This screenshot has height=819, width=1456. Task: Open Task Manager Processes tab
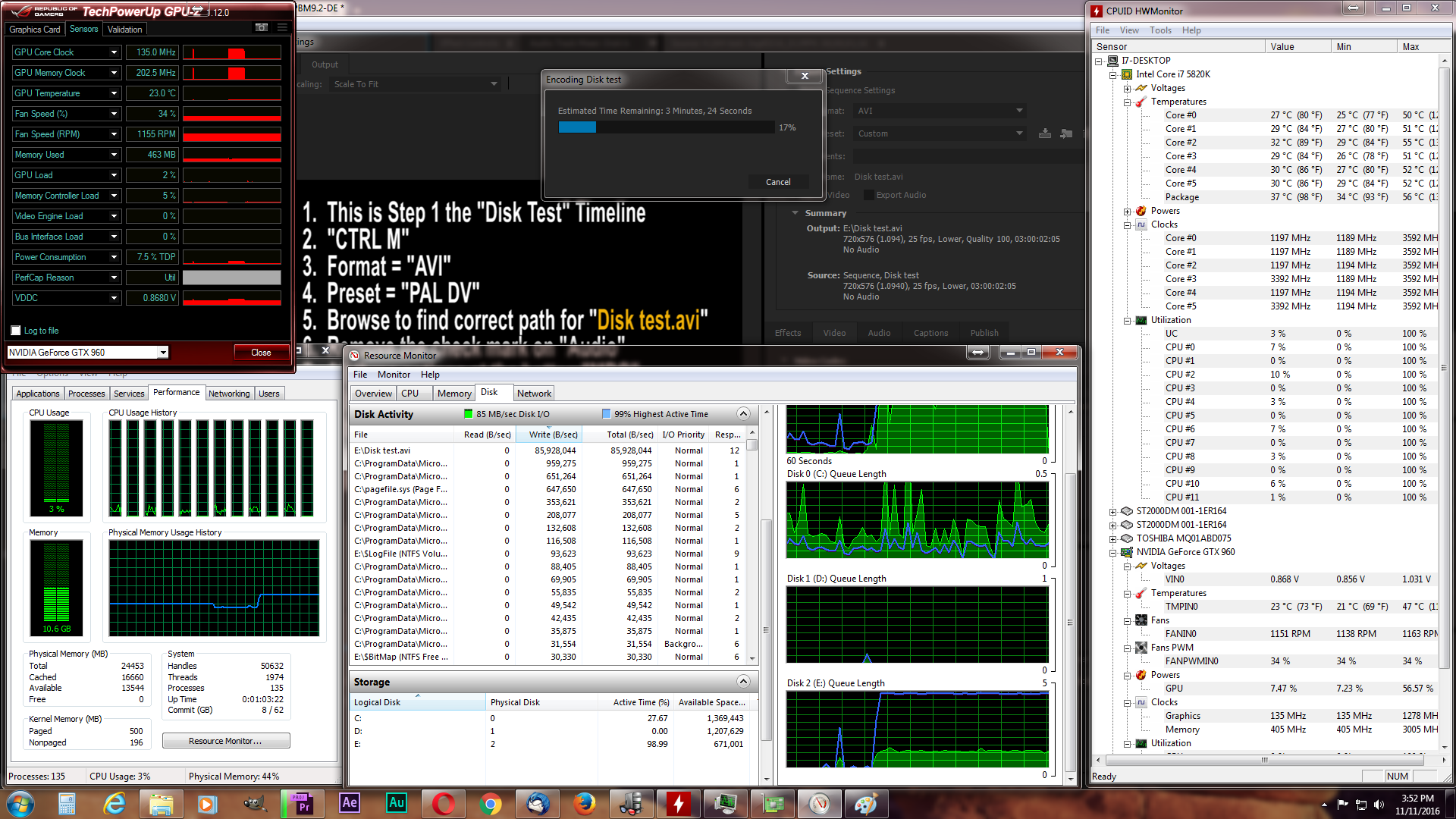(86, 394)
